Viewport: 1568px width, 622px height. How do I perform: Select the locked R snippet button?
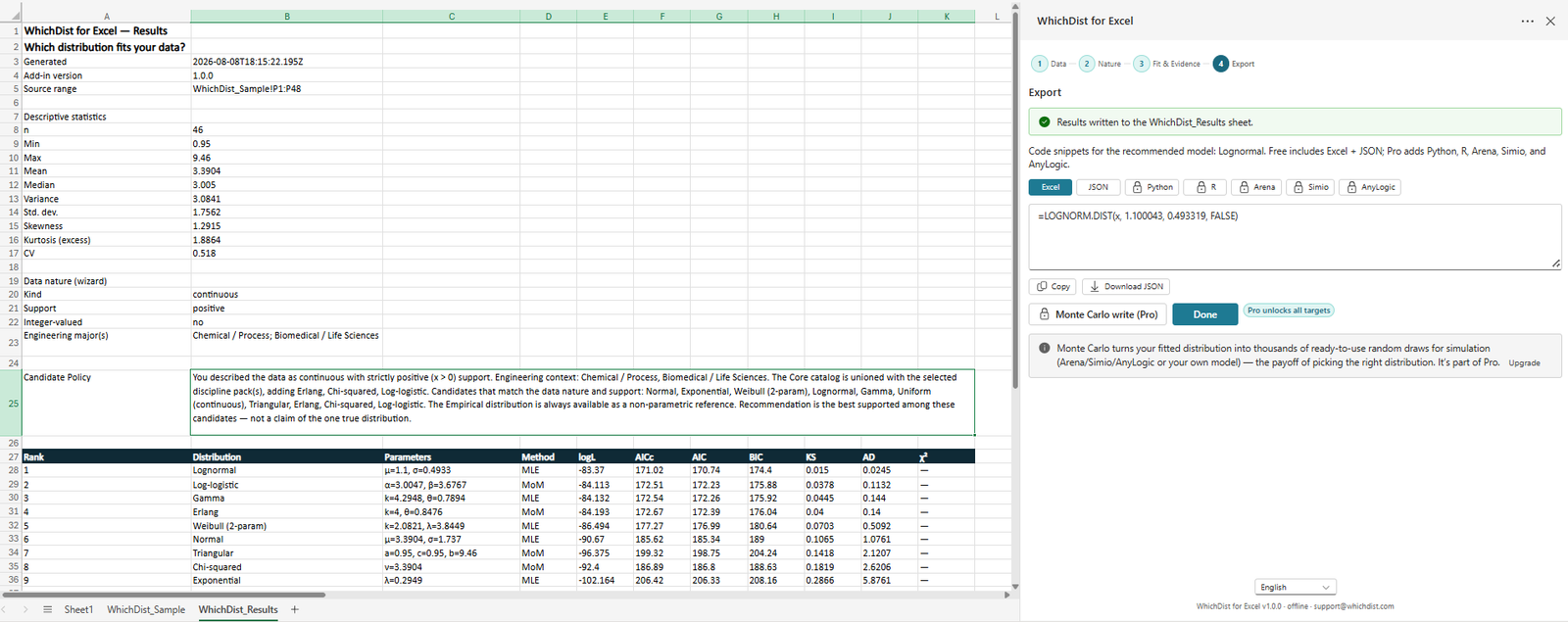[1205, 187]
